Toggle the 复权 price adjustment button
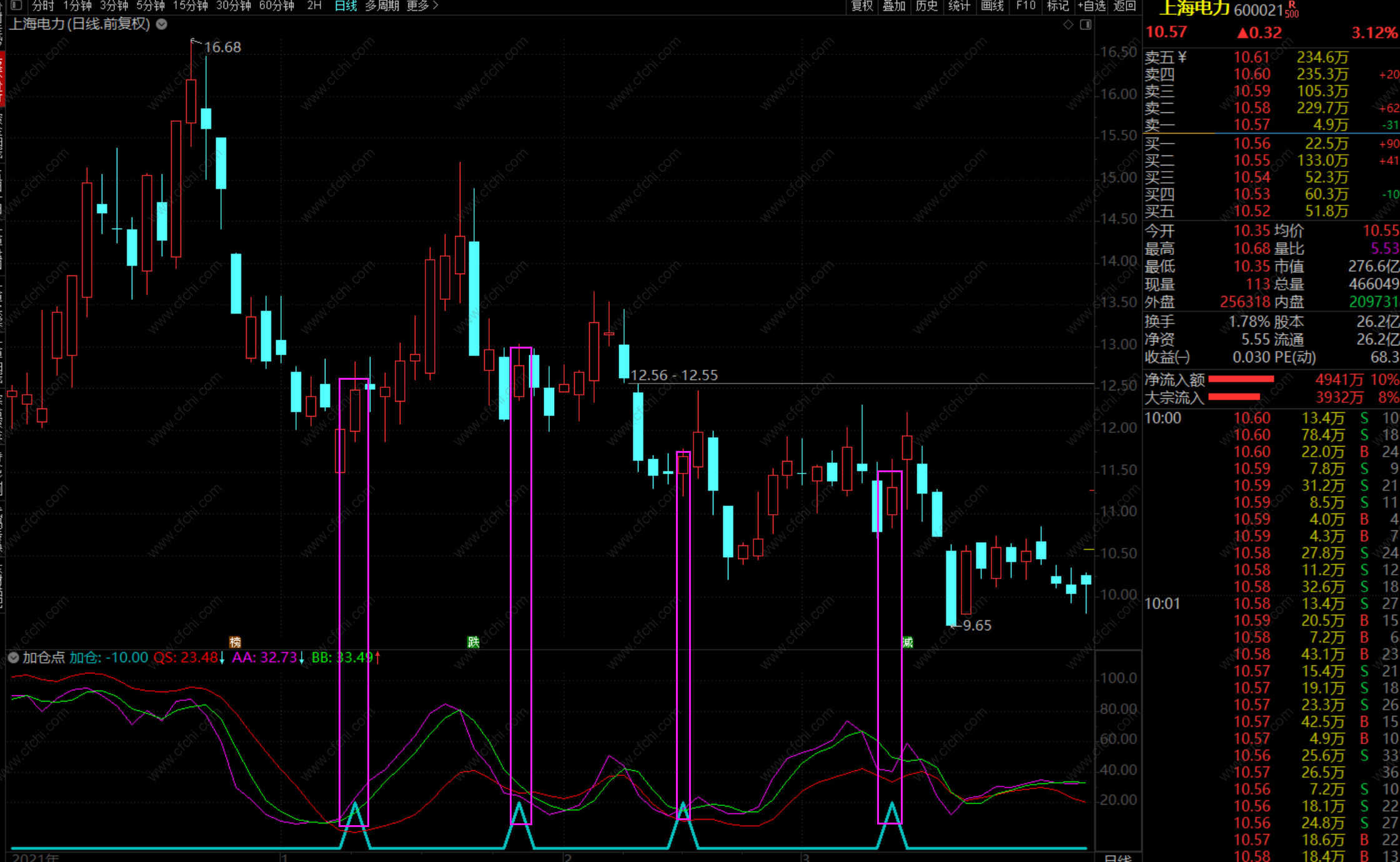The image size is (1400, 862). point(862,6)
